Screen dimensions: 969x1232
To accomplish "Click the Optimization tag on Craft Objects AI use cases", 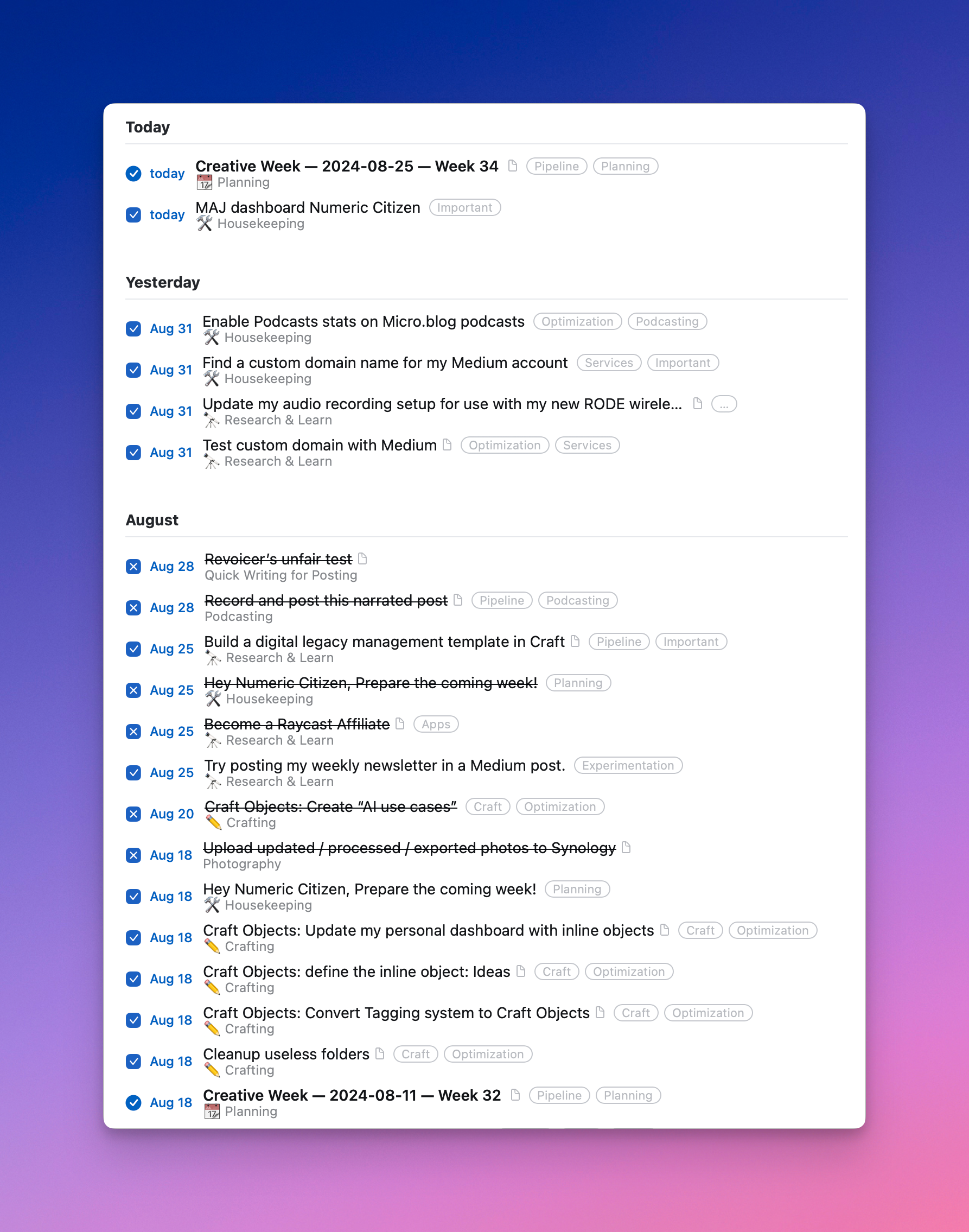I will click(560, 806).
